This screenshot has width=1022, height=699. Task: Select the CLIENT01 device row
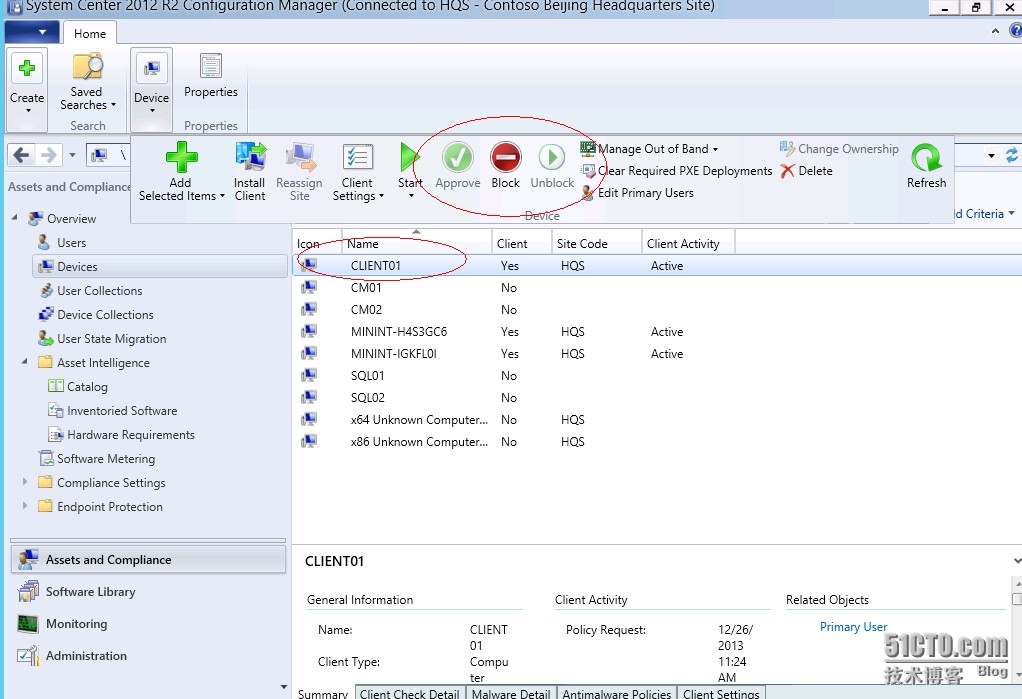point(657,266)
